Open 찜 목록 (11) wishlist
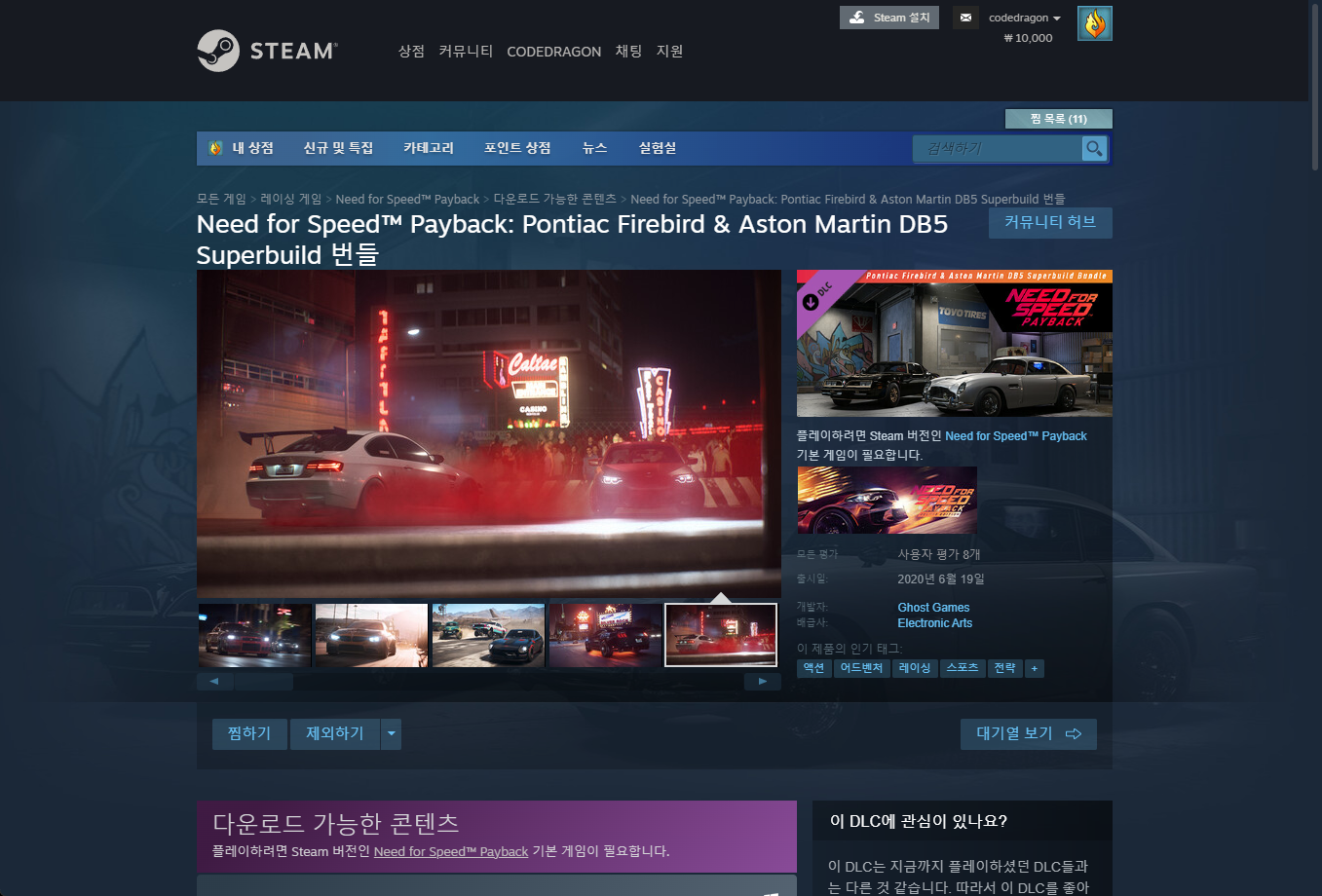1322x896 pixels. pos(1059,119)
